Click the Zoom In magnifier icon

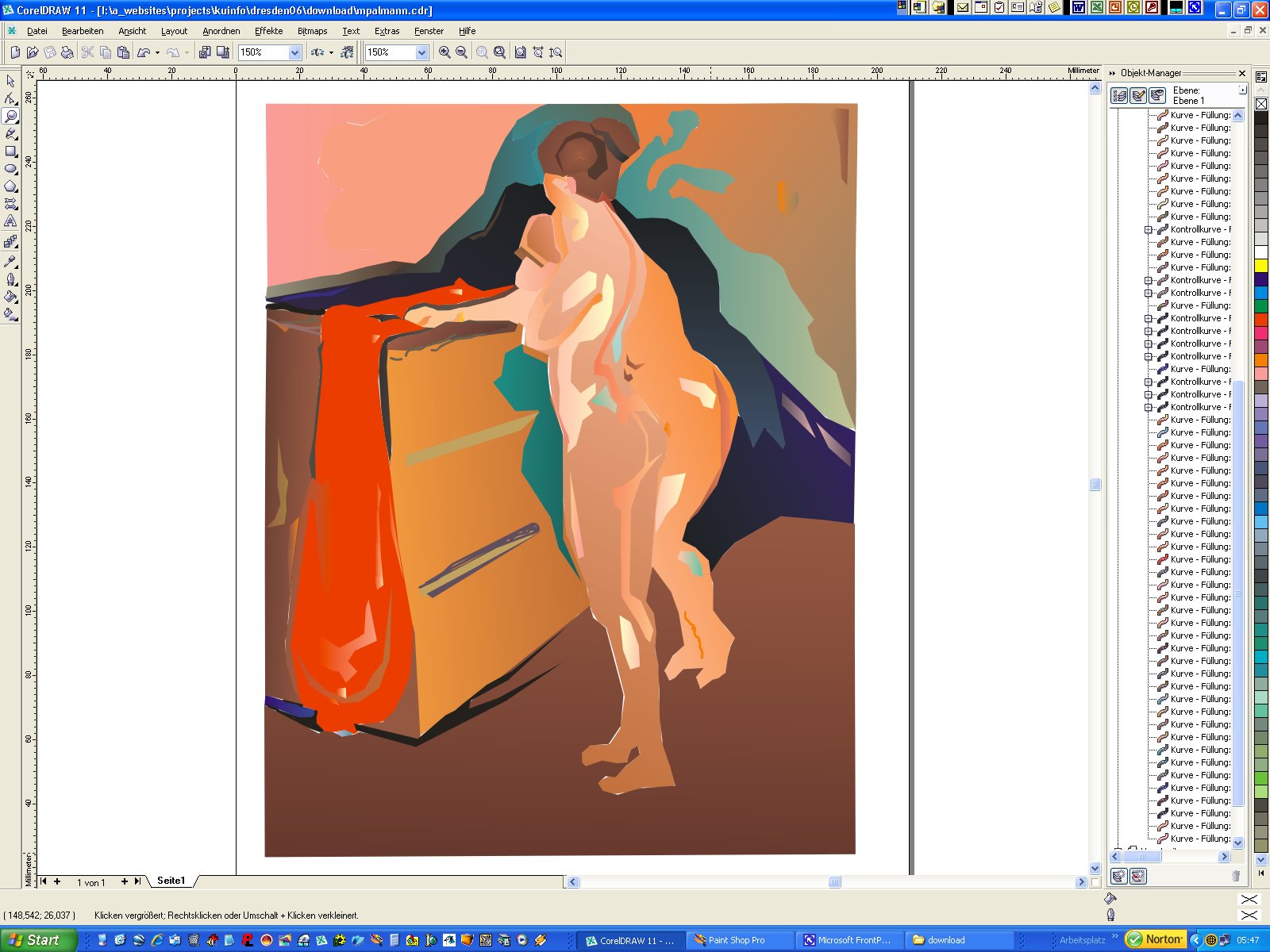(444, 52)
